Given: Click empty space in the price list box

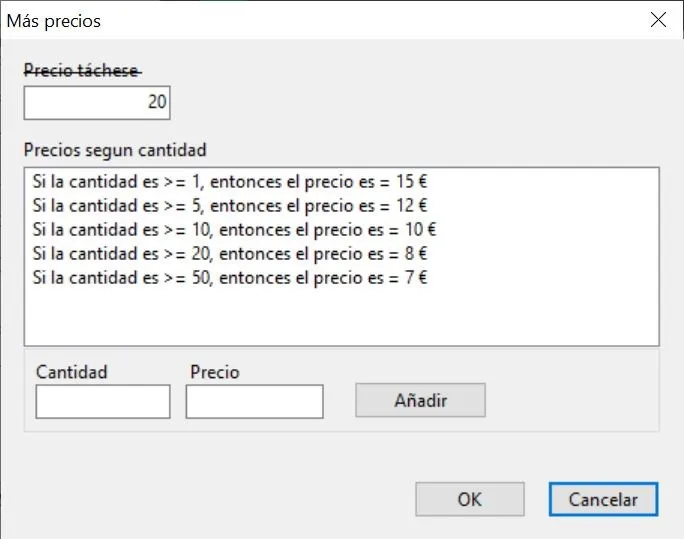Looking at the screenshot, I should pyautogui.click(x=342, y=316).
